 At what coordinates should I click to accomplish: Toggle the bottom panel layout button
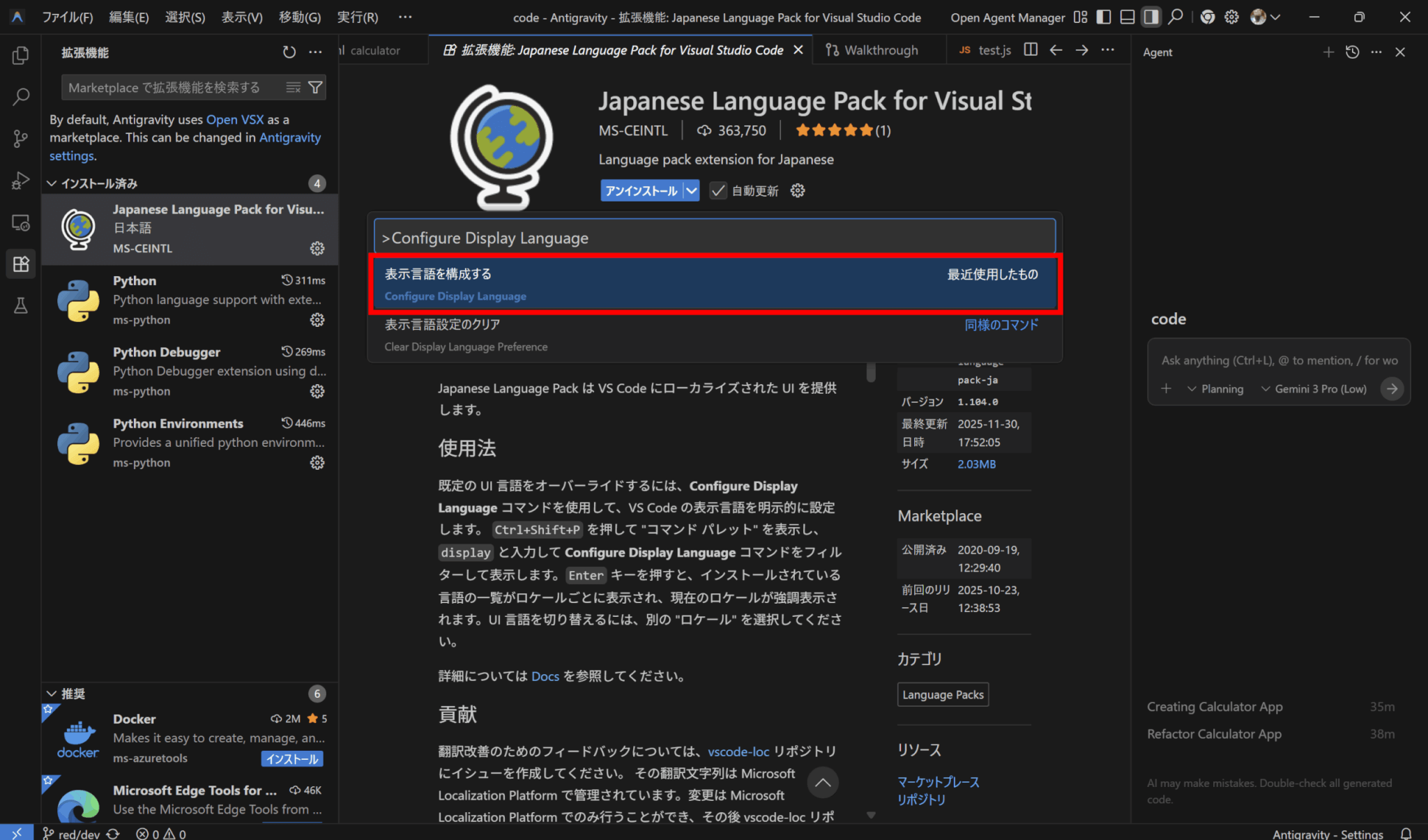tap(1127, 17)
